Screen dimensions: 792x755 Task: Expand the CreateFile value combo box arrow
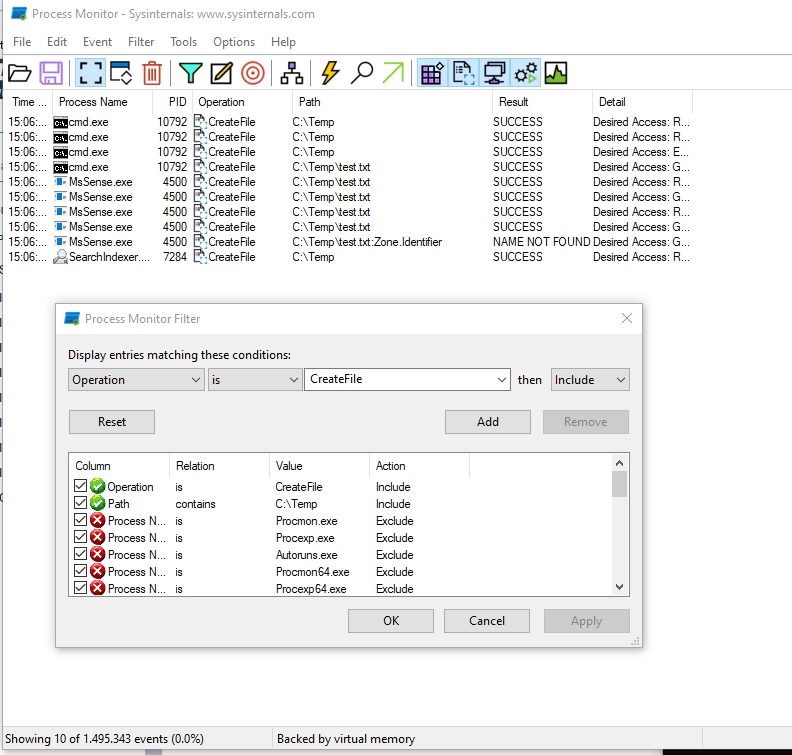click(501, 380)
